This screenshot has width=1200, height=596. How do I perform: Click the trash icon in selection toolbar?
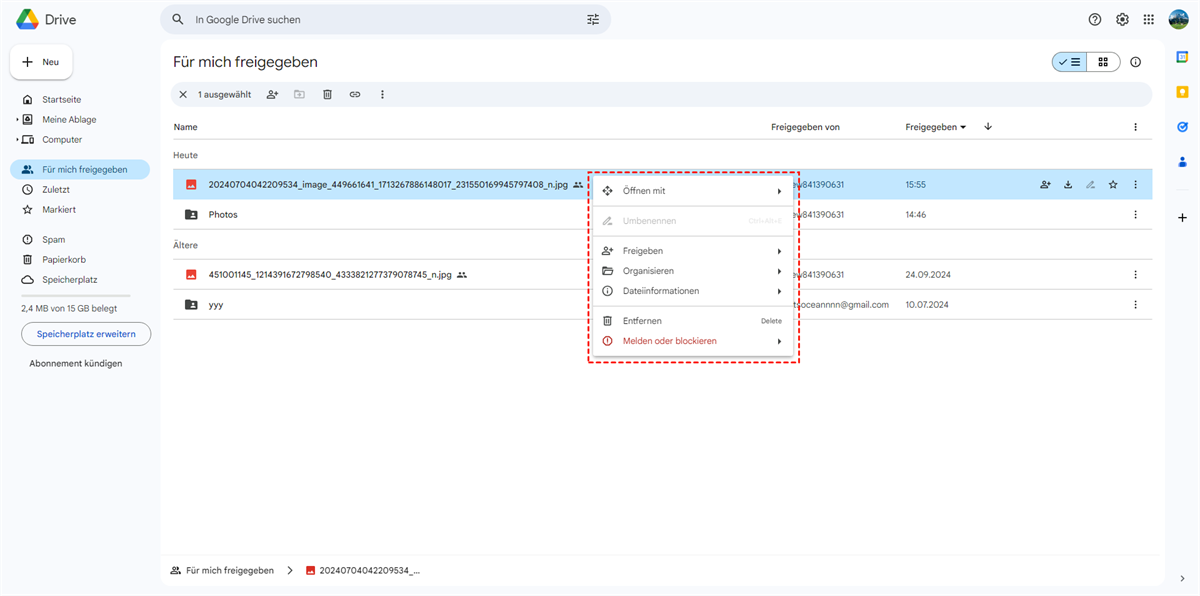[327, 95]
